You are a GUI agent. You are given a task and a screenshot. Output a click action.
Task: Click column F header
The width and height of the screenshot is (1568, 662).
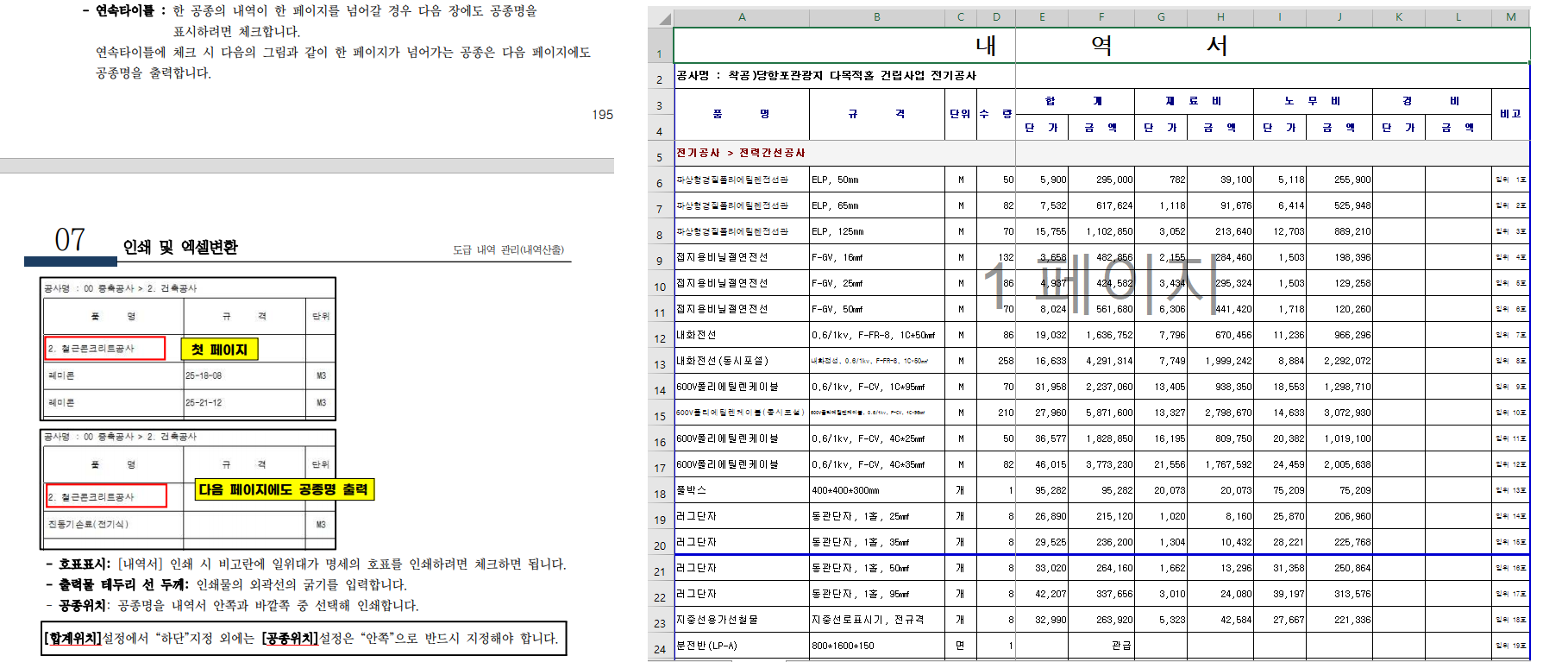tap(1101, 17)
